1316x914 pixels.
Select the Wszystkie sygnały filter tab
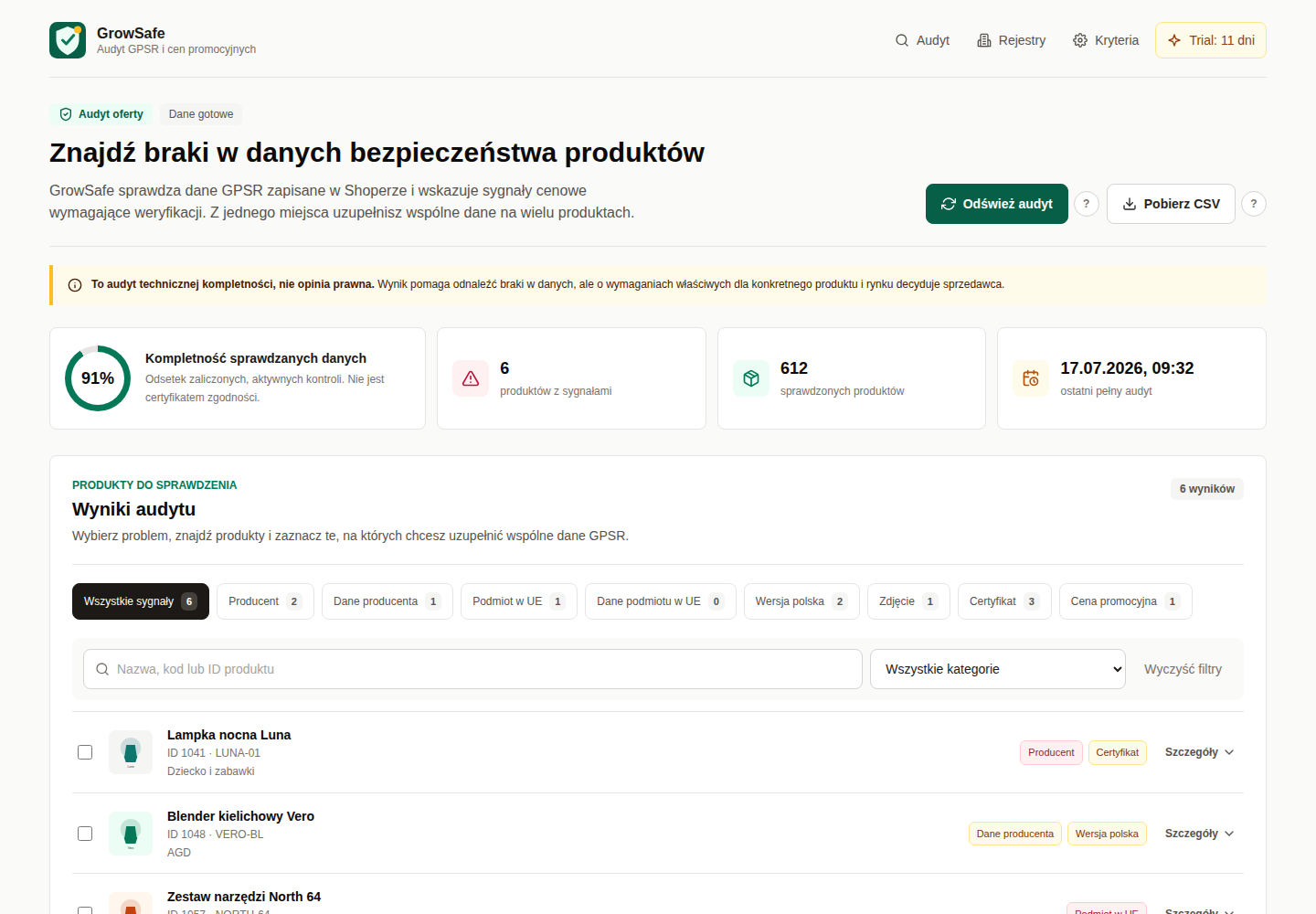click(x=141, y=601)
